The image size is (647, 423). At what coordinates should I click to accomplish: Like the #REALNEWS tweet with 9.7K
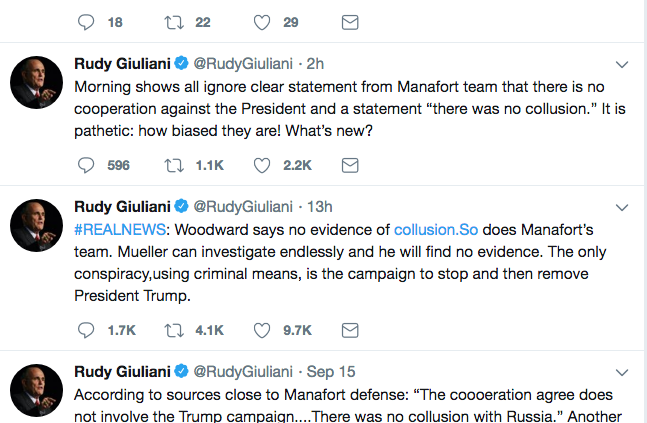point(262,330)
